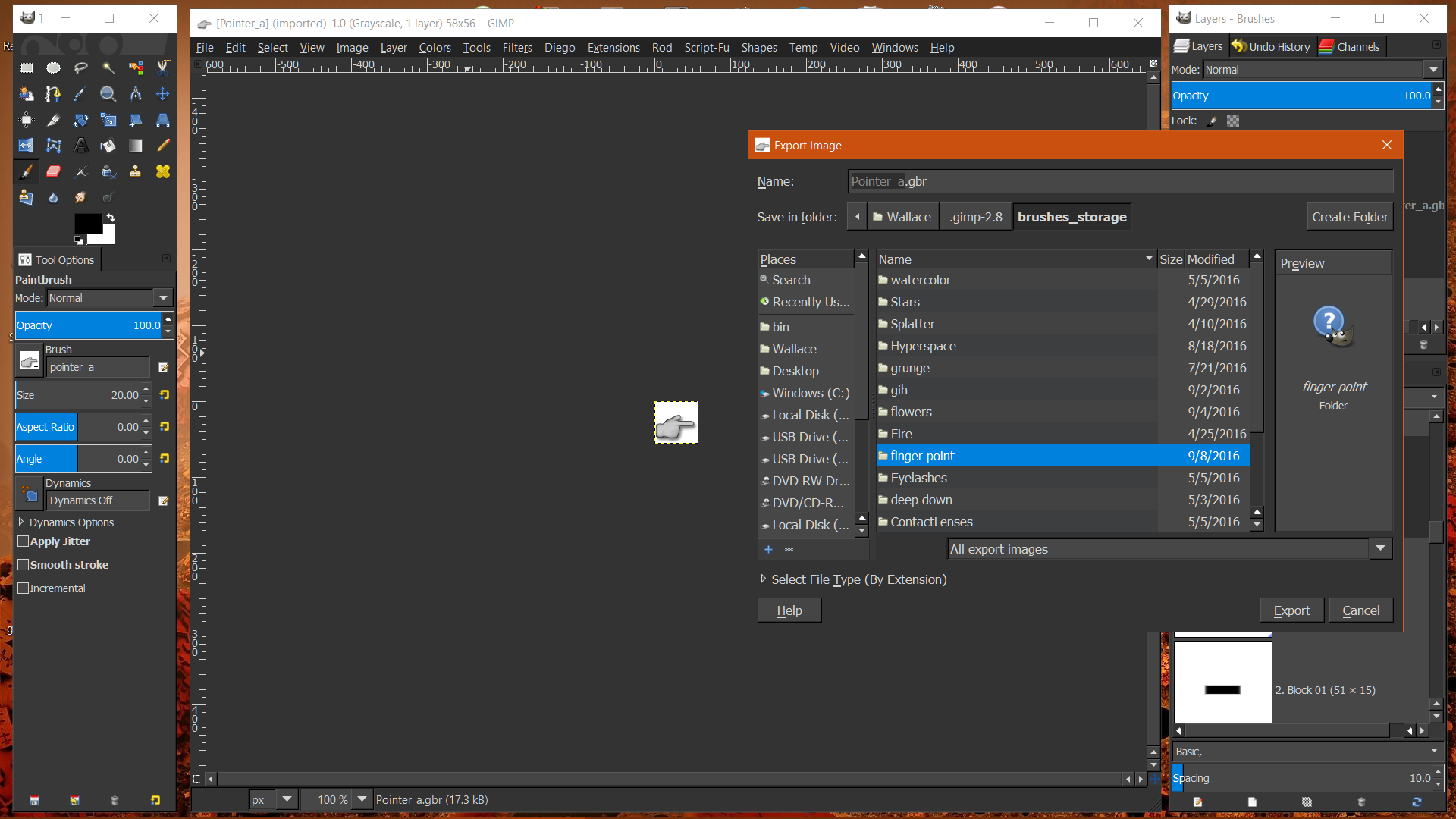Select the Bucket Fill tool
This screenshot has width=1456, height=819.
108,146
